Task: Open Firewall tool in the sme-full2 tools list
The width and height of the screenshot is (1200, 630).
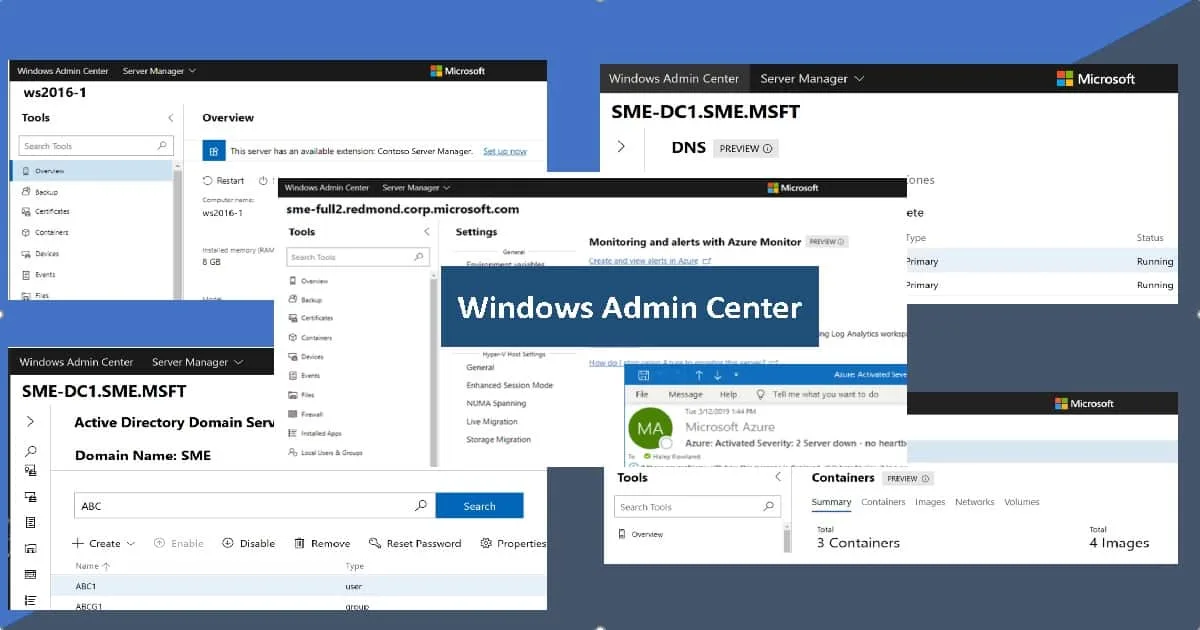Action: point(312,413)
